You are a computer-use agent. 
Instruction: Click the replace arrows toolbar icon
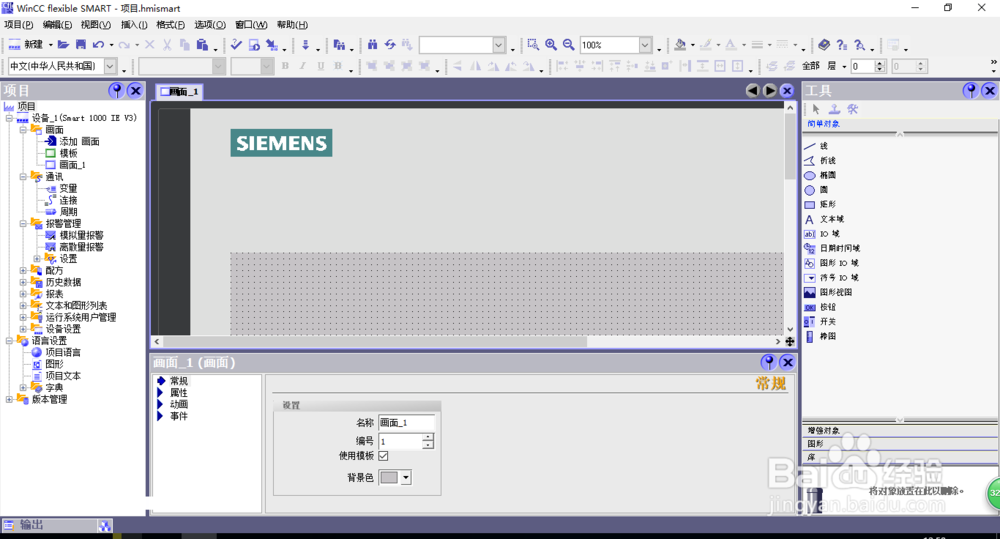[x=390, y=45]
